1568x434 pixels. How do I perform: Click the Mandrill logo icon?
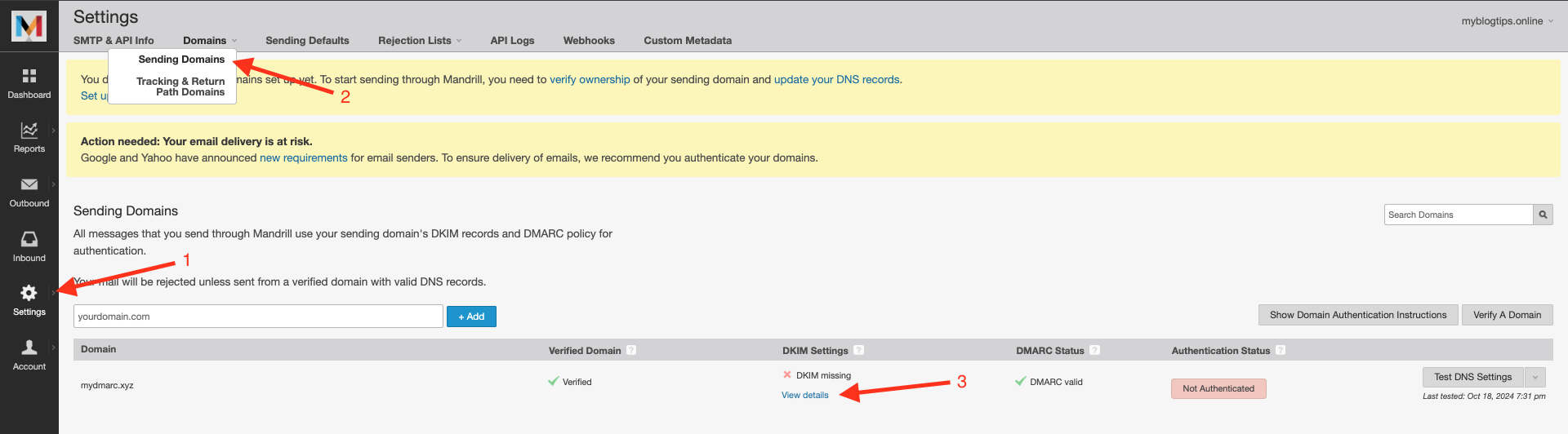click(x=29, y=26)
